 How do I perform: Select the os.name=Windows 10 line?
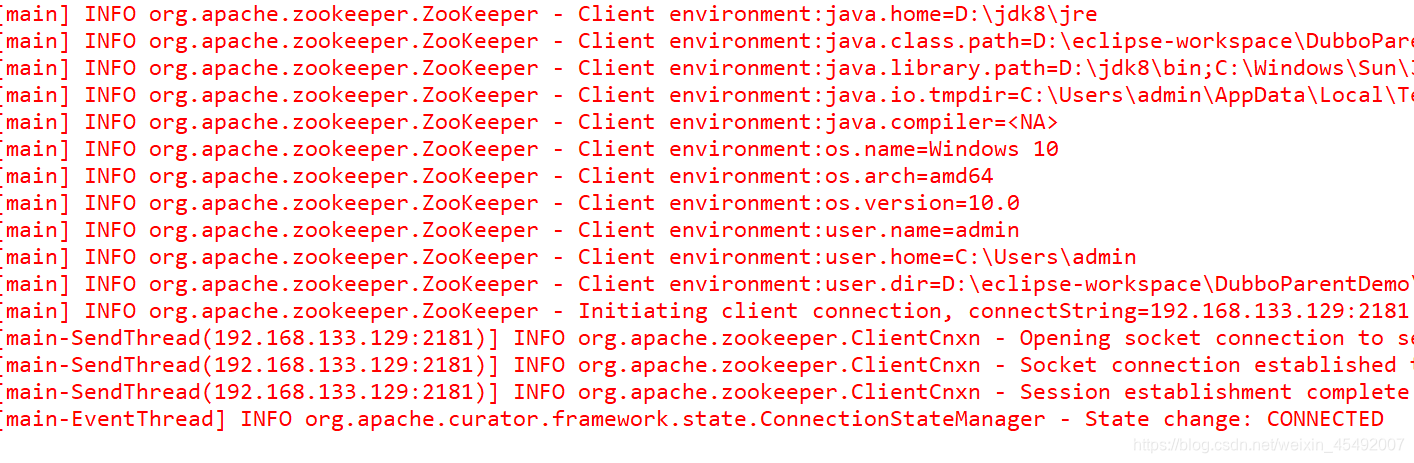click(x=530, y=149)
